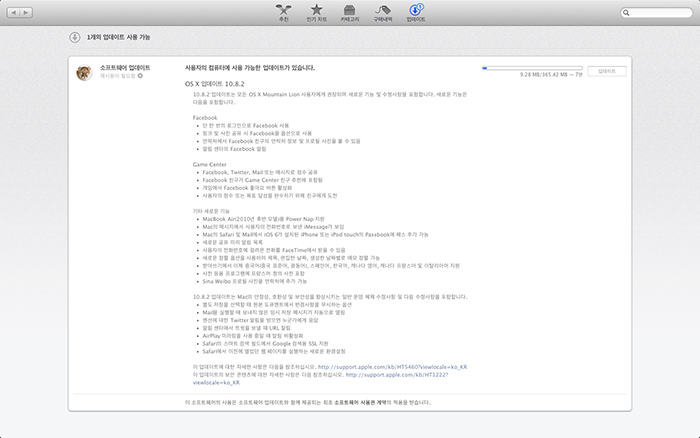Click the App Store search field

point(656,13)
